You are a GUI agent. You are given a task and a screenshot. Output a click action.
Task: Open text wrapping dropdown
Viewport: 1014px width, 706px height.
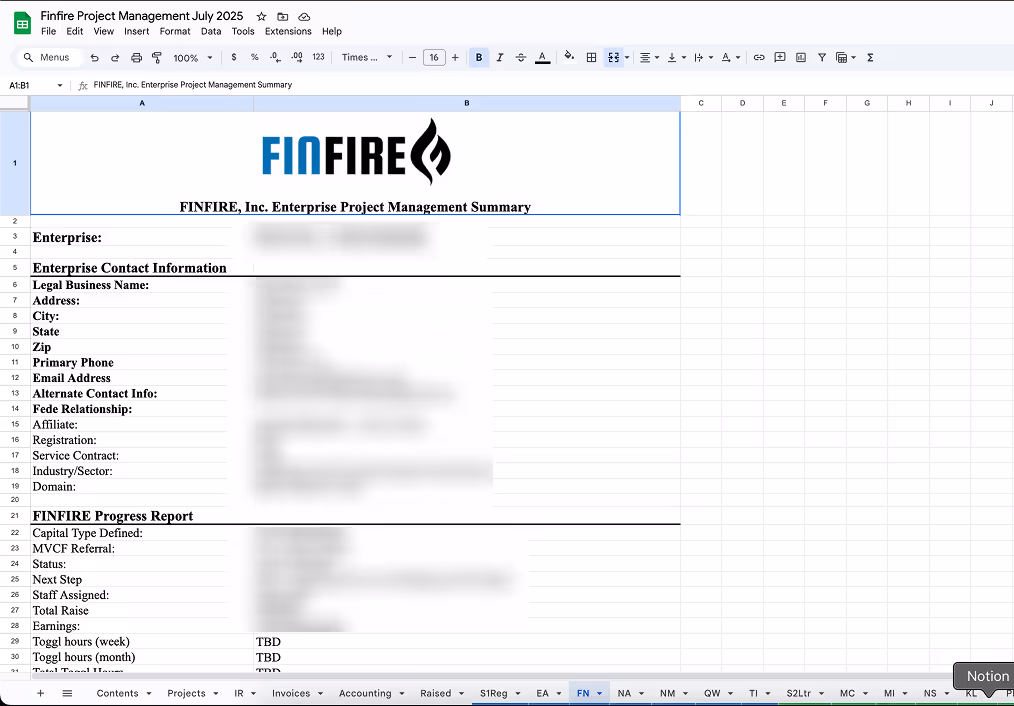[703, 58]
